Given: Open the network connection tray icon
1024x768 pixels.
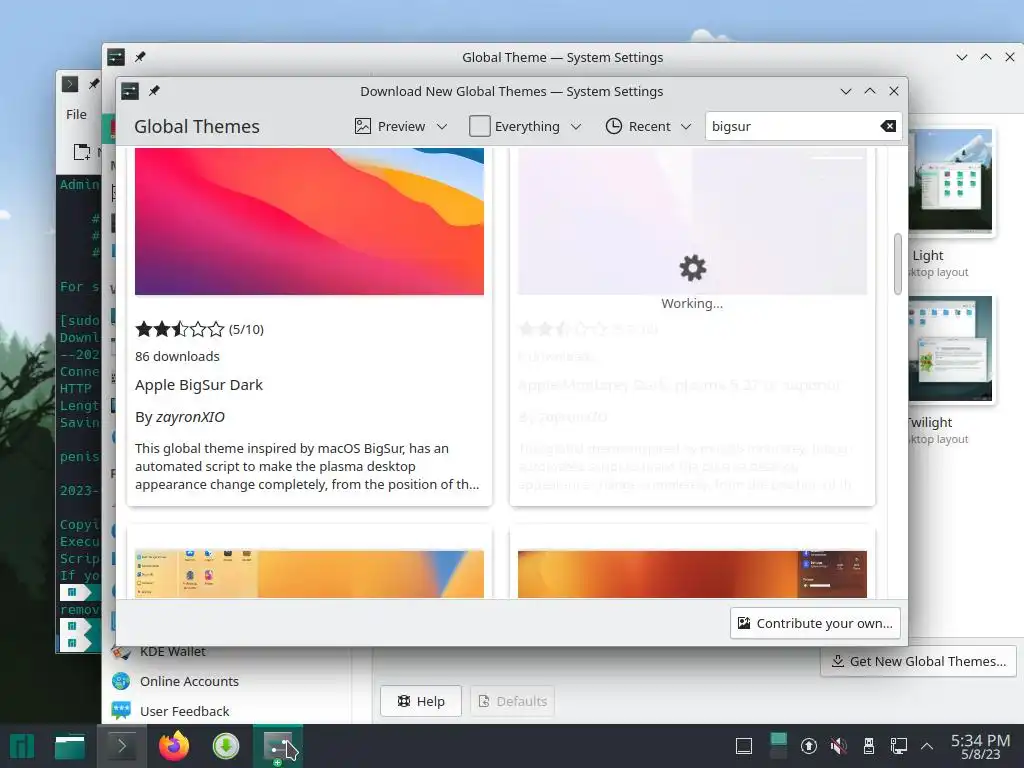Looking at the screenshot, I should (x=899, y=746).
